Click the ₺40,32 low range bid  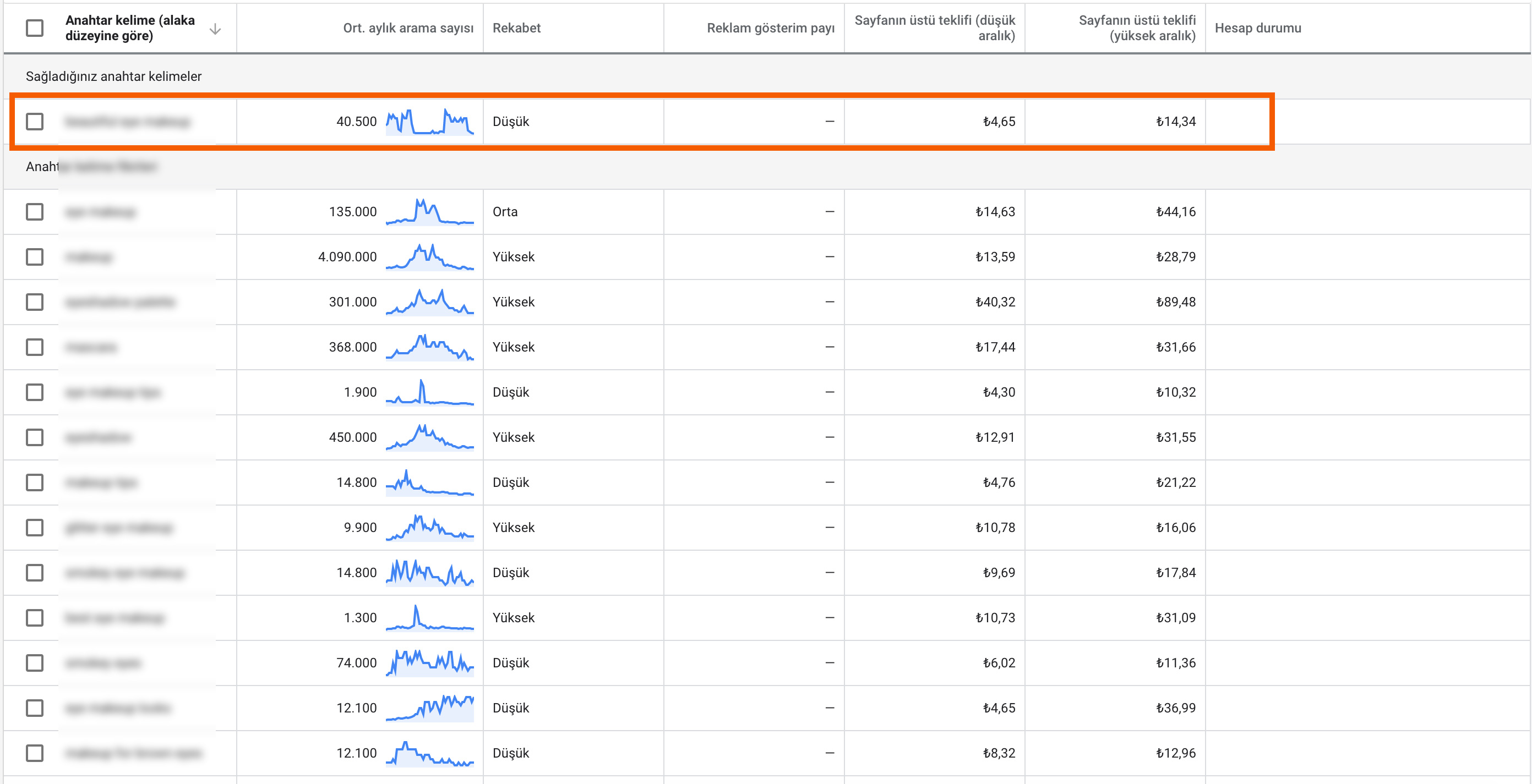pyautogui.click(x=995, y=302)
